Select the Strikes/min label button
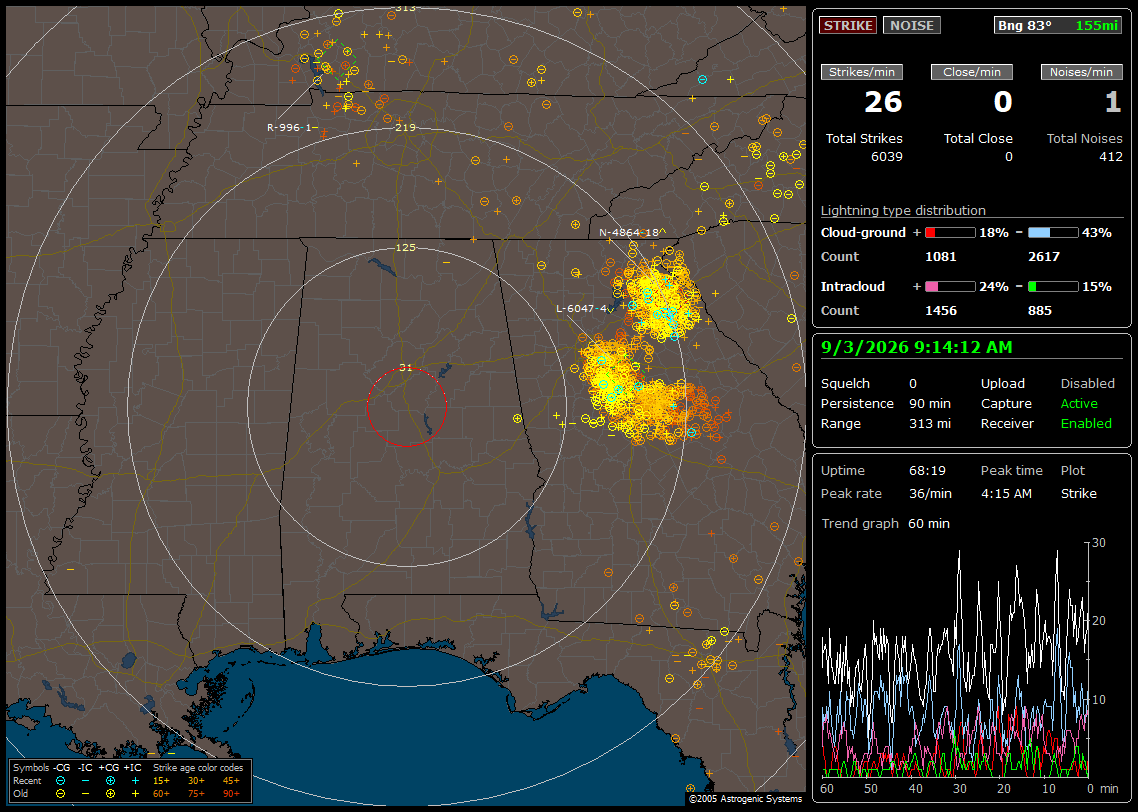Image resolution: width=1138 pixels, height=812 pixels. coord(861,72)
